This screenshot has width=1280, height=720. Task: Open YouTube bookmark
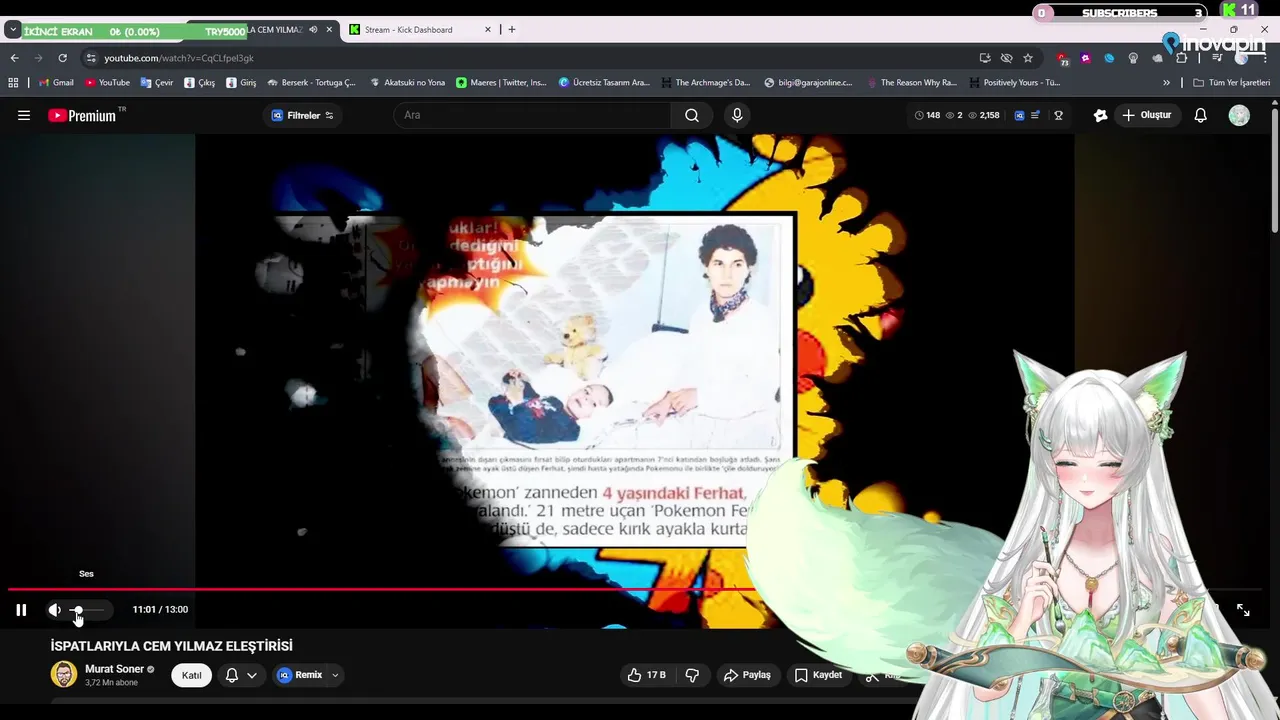pos(107,83)
